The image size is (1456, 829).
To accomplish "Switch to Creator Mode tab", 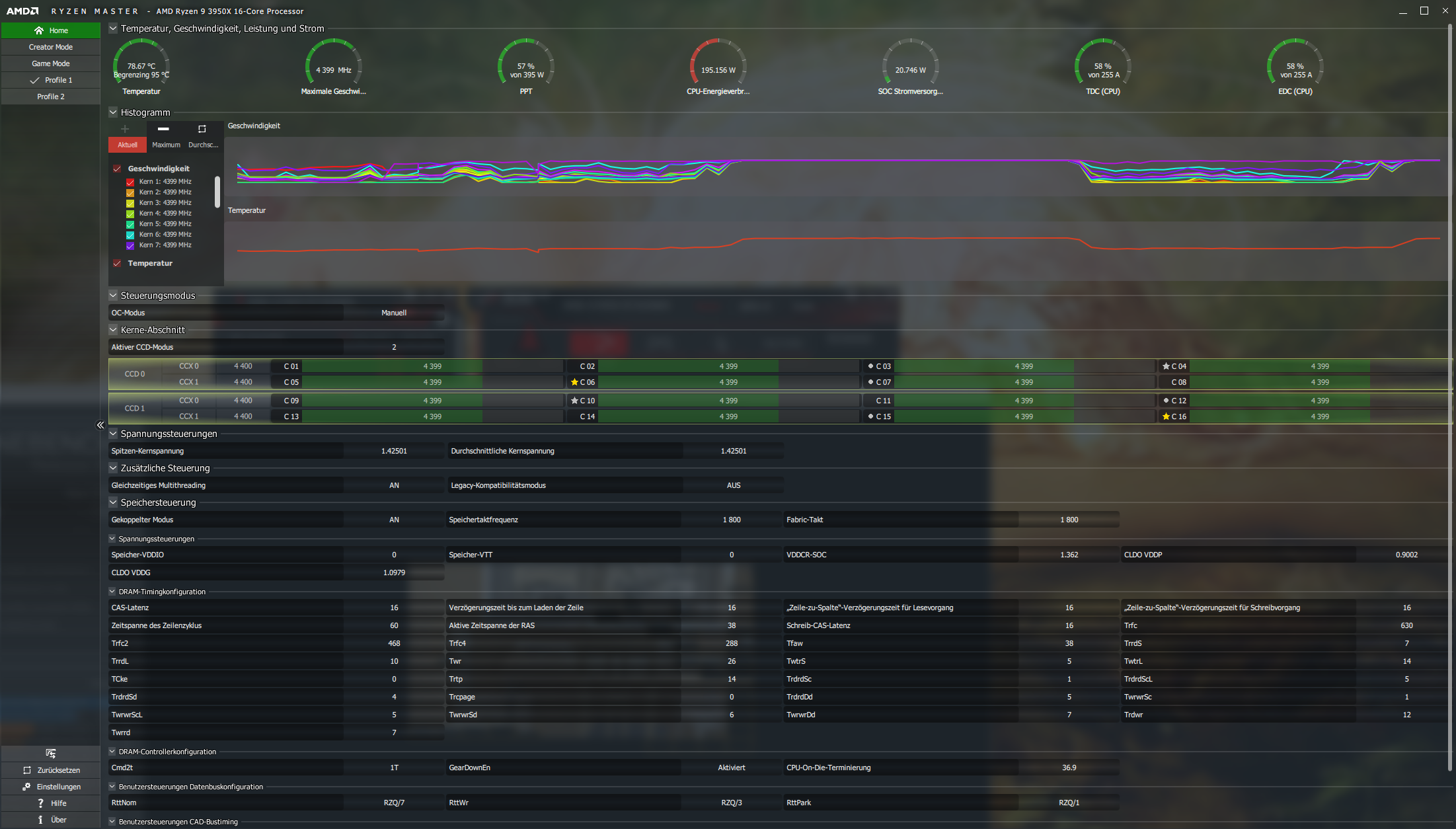I will pyautogui.click(x=51, y=47).
